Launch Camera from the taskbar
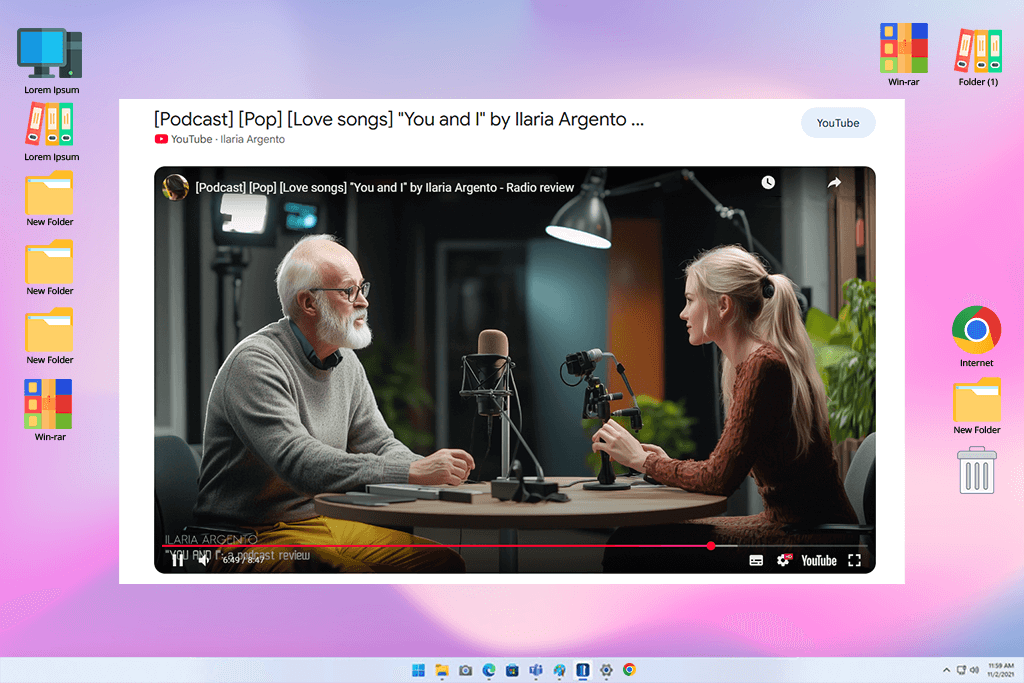 466,670
